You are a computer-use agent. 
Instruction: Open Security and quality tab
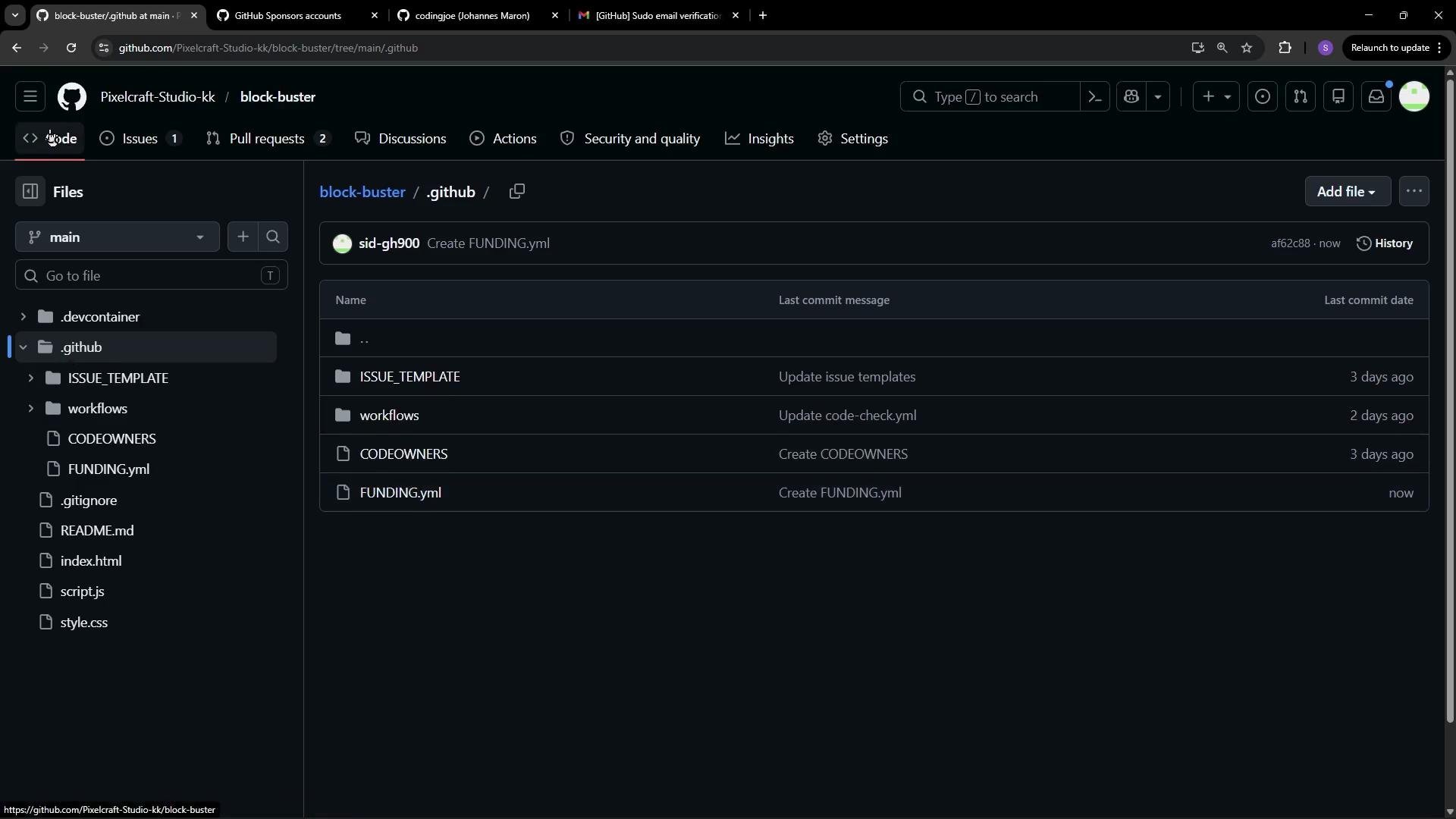[630, 139]
